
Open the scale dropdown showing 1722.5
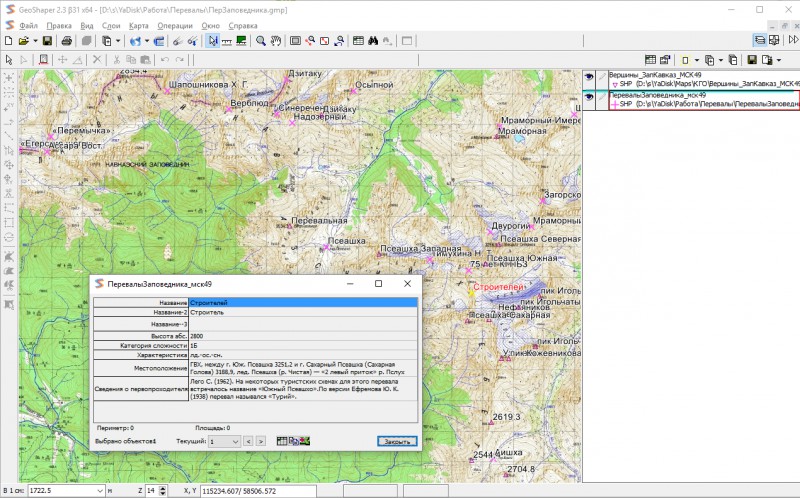98,491
